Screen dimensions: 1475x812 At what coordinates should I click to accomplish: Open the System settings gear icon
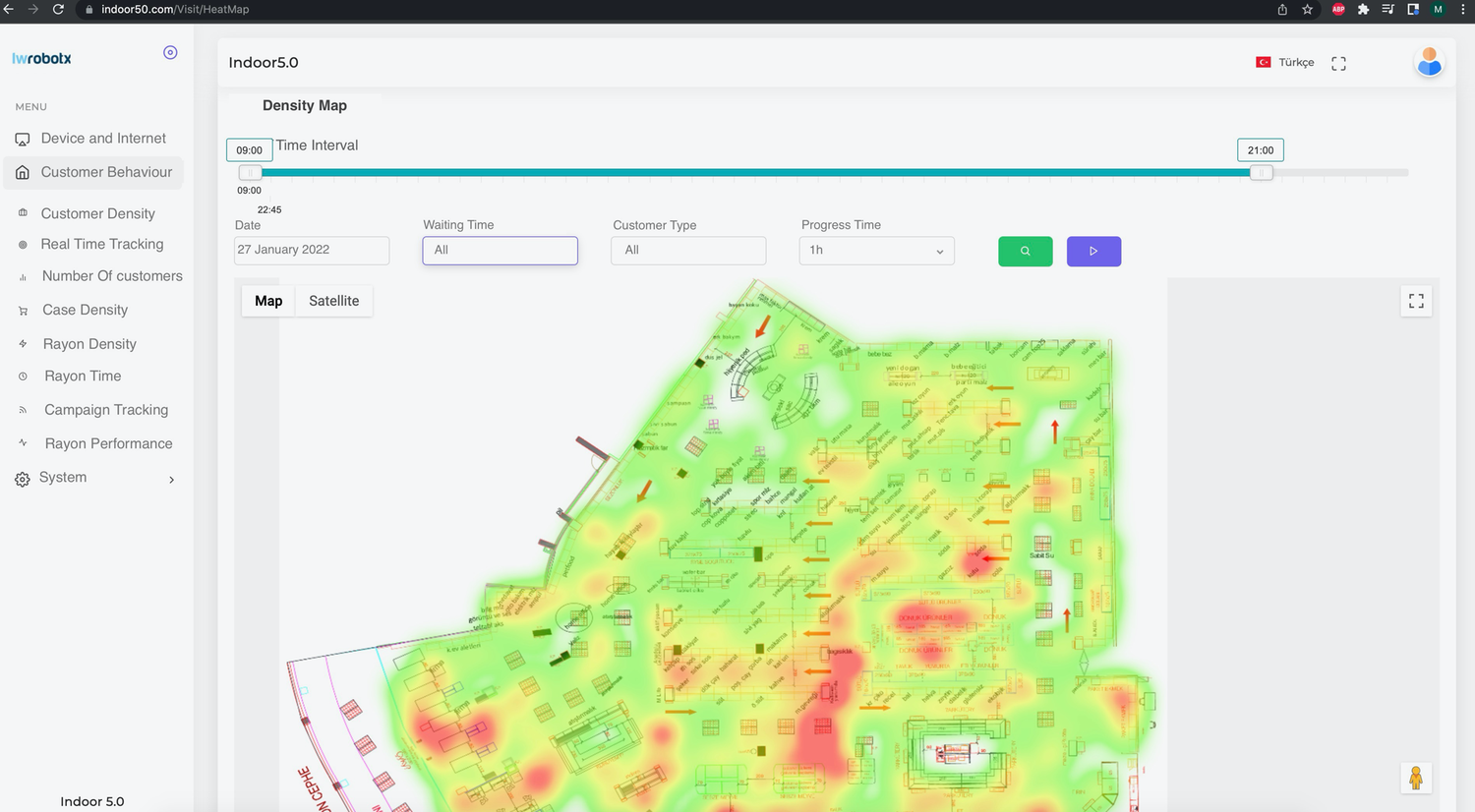(22, 478)
